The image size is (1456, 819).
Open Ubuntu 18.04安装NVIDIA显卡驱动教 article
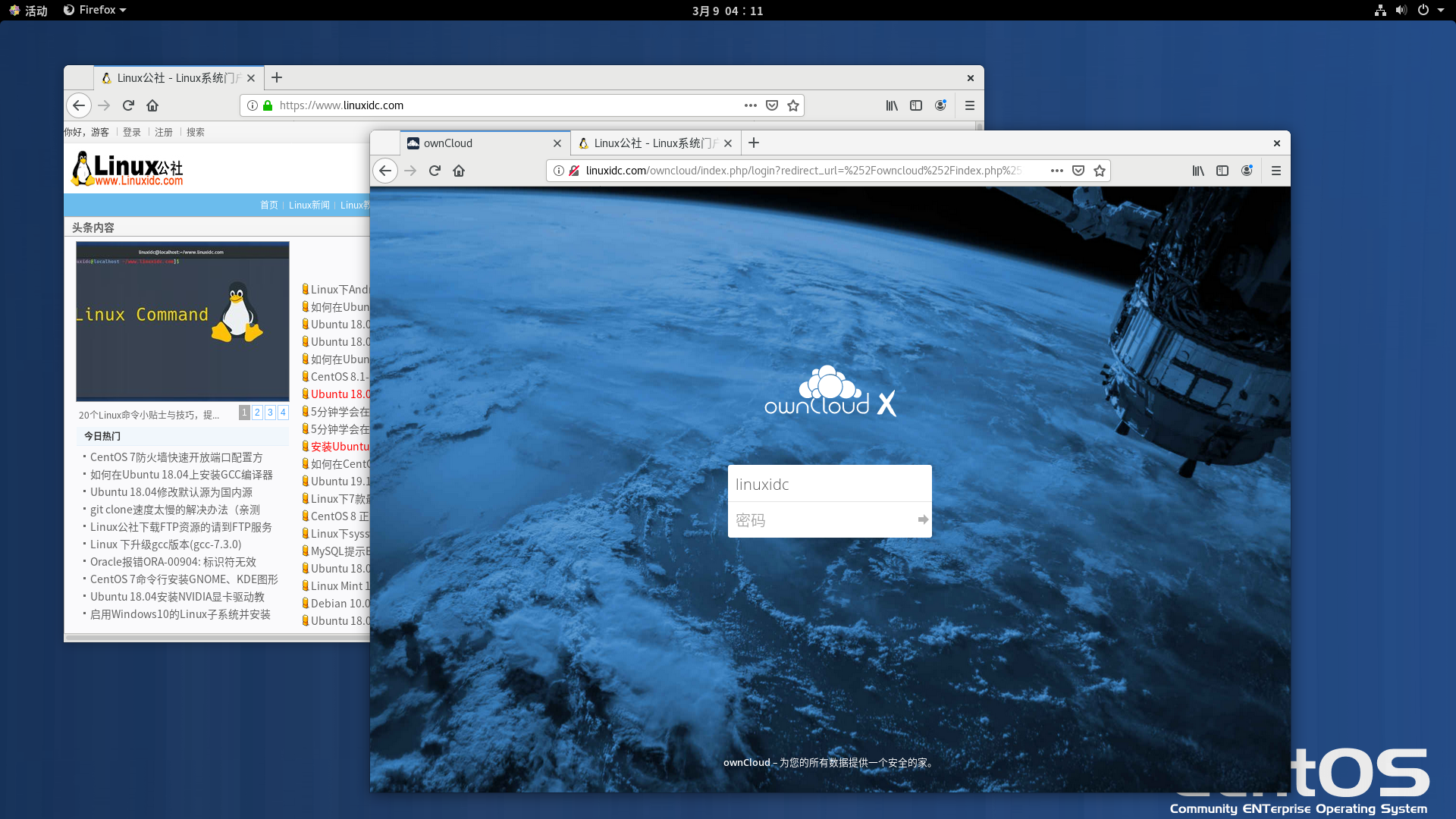coord(177,597)
